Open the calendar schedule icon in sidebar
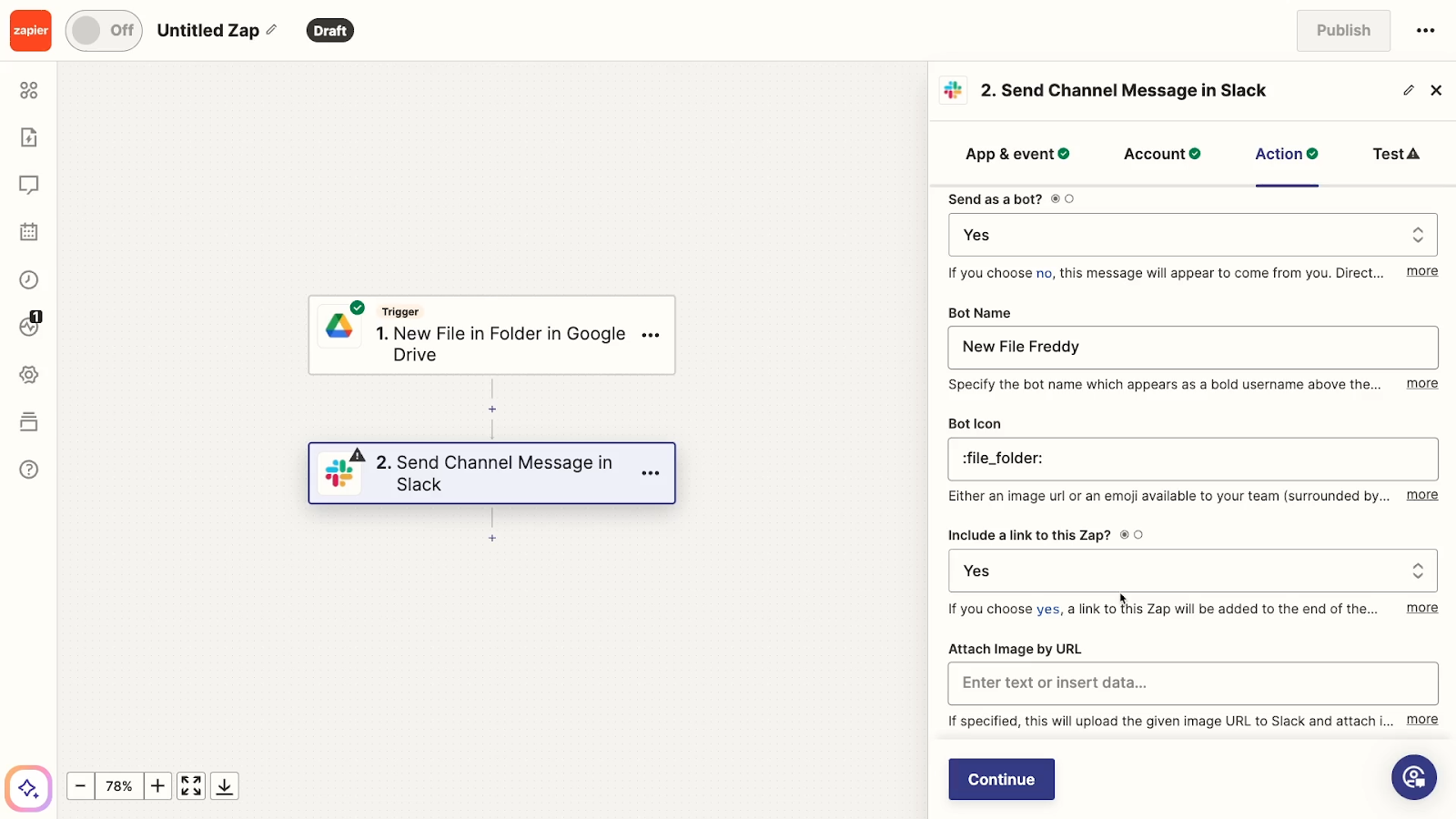Screen dimensions: 1456x819 (x=29, y=232)
